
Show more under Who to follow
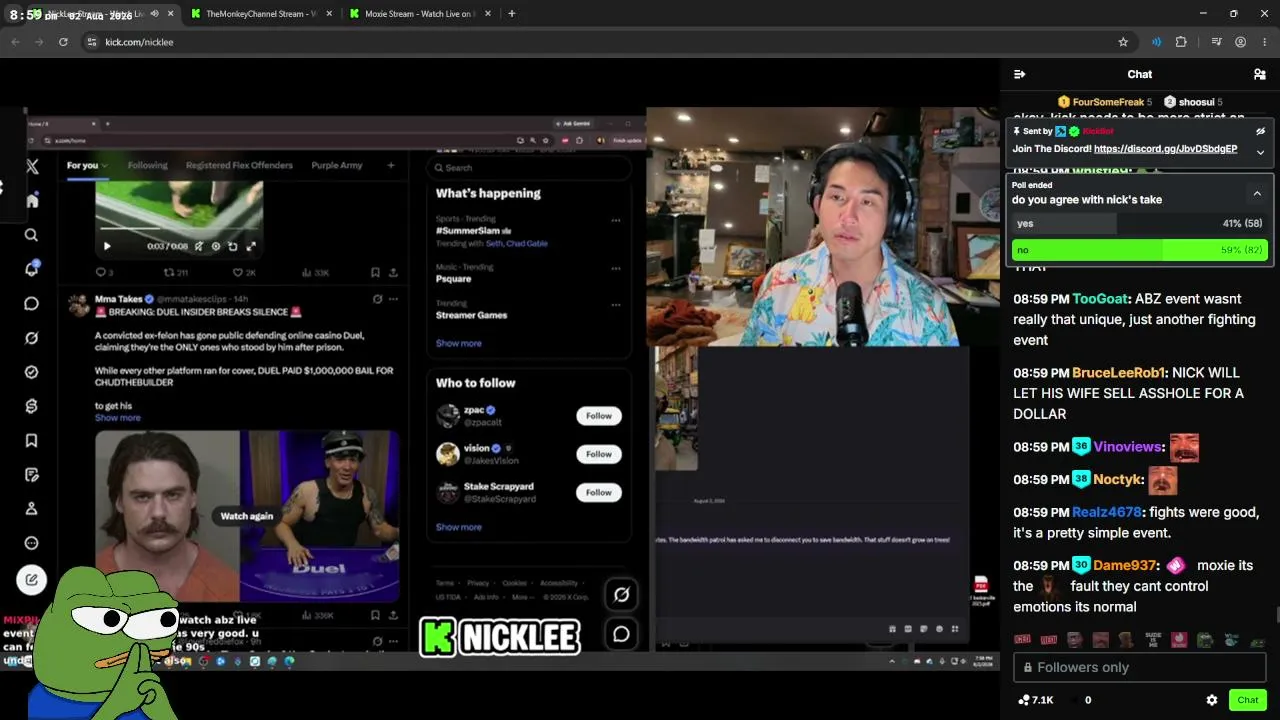[x=459, y=527]
